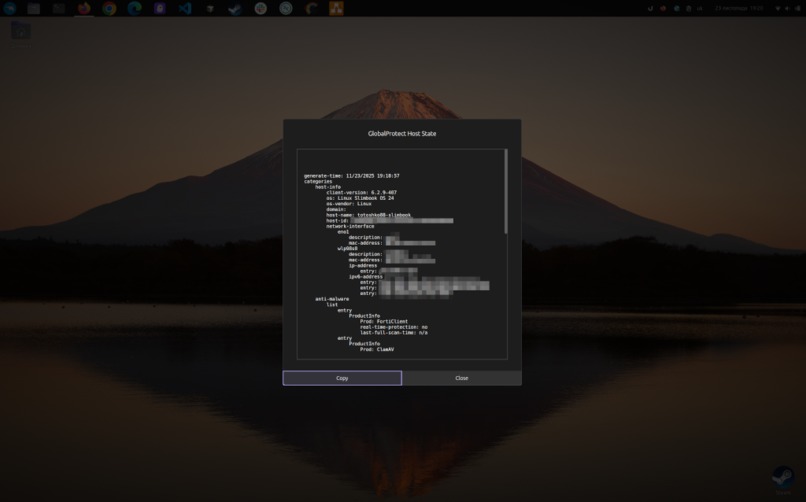The width and height of the screenshot is (806, 502).
Task: Open the Slack icon in the panel
Action: coord(261,8)
